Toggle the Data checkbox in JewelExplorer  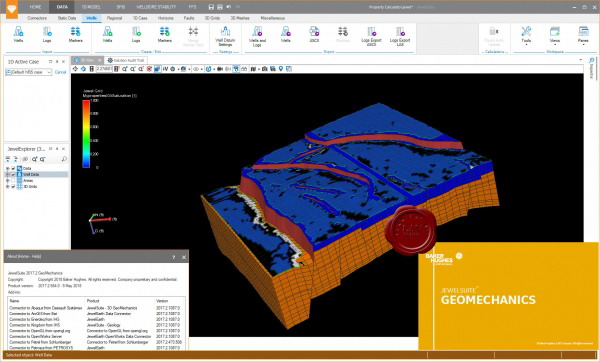click(13, 168)
